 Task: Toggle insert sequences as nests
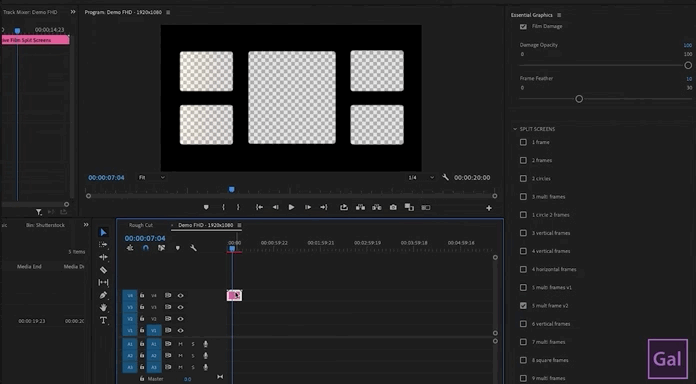(130, 248)
